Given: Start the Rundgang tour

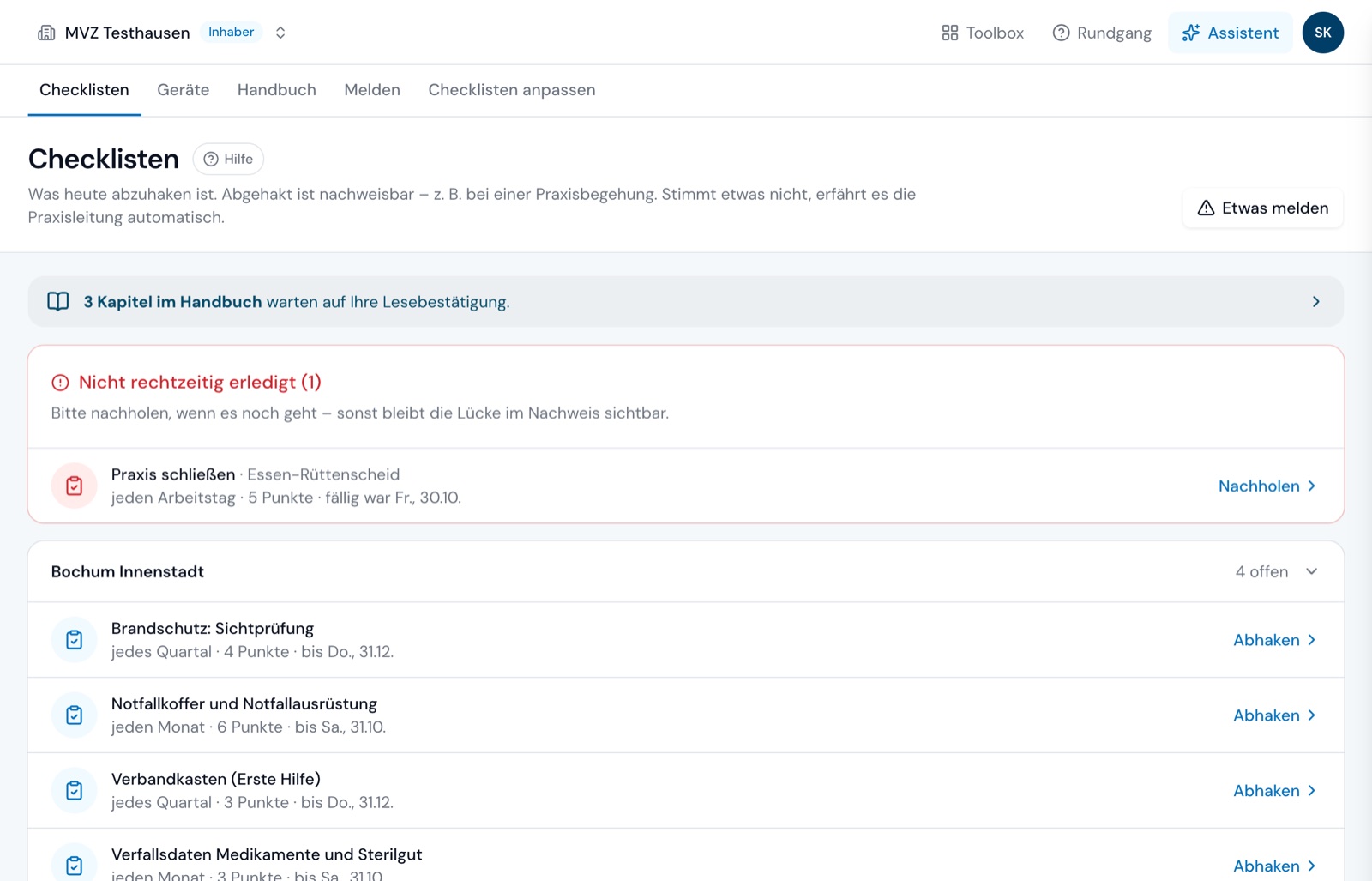Looking at the screenshot, I should [1102, 33].
